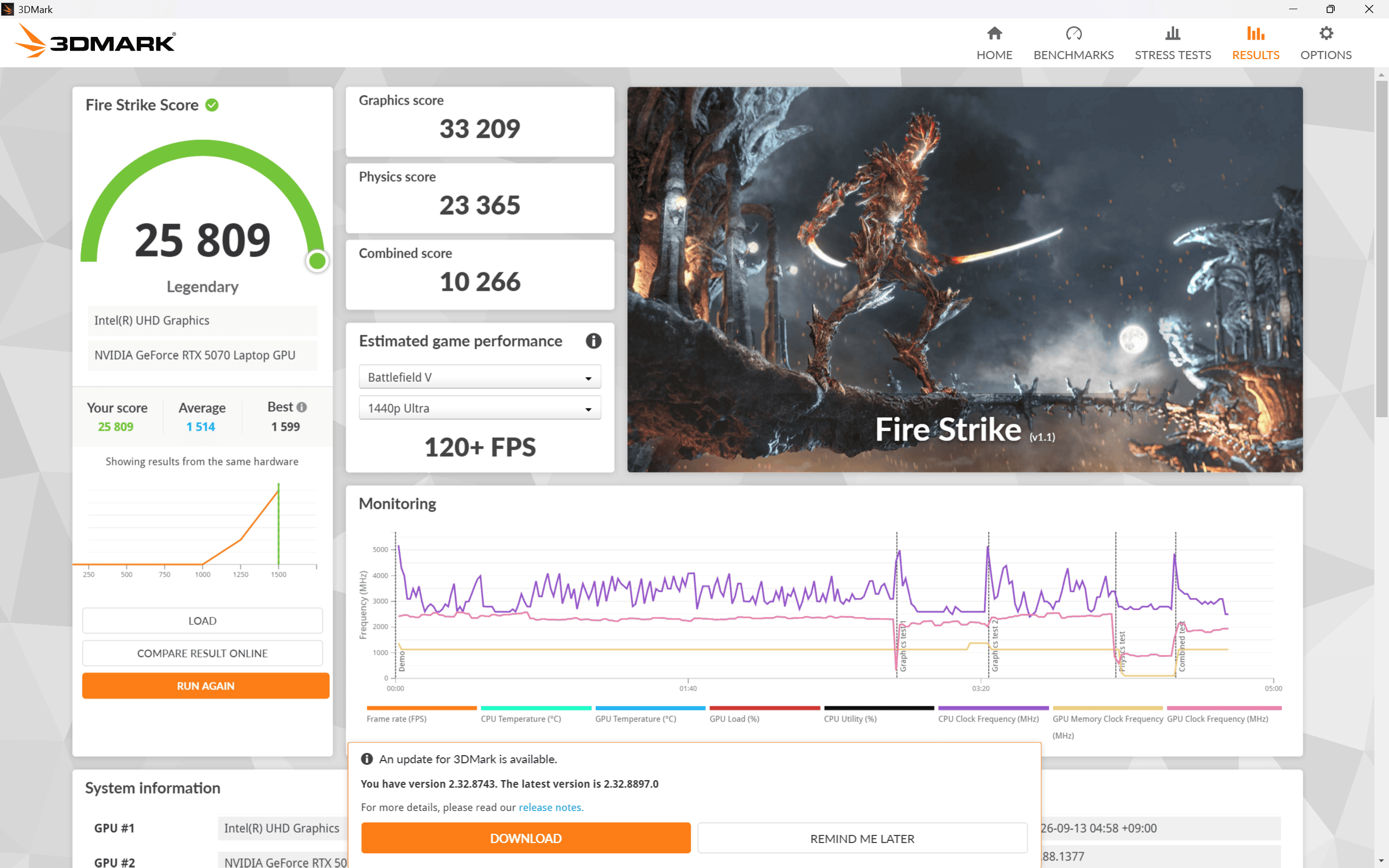1389x868 pixels.
Task: Click the scroll down arrow
Action: tap(1381, 861)
